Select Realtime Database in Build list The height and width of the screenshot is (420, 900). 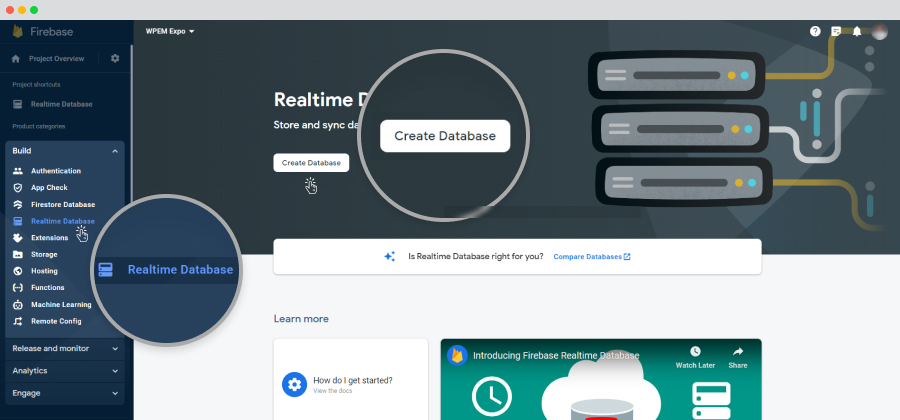pyautogui.click(x=63, y=221)
